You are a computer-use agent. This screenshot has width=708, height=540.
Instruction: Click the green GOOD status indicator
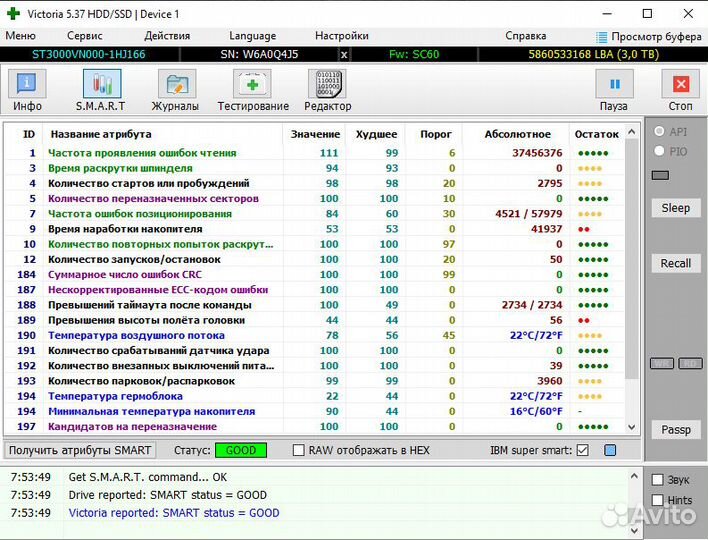(x=241, y=450)
